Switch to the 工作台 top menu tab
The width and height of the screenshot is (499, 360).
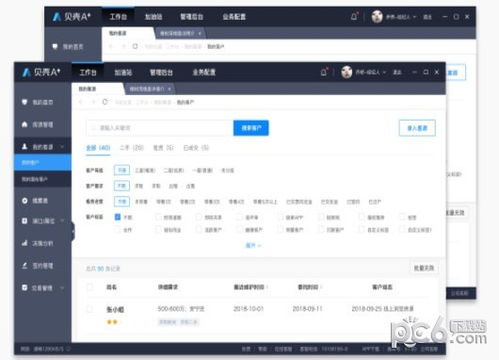click(88, 72)
